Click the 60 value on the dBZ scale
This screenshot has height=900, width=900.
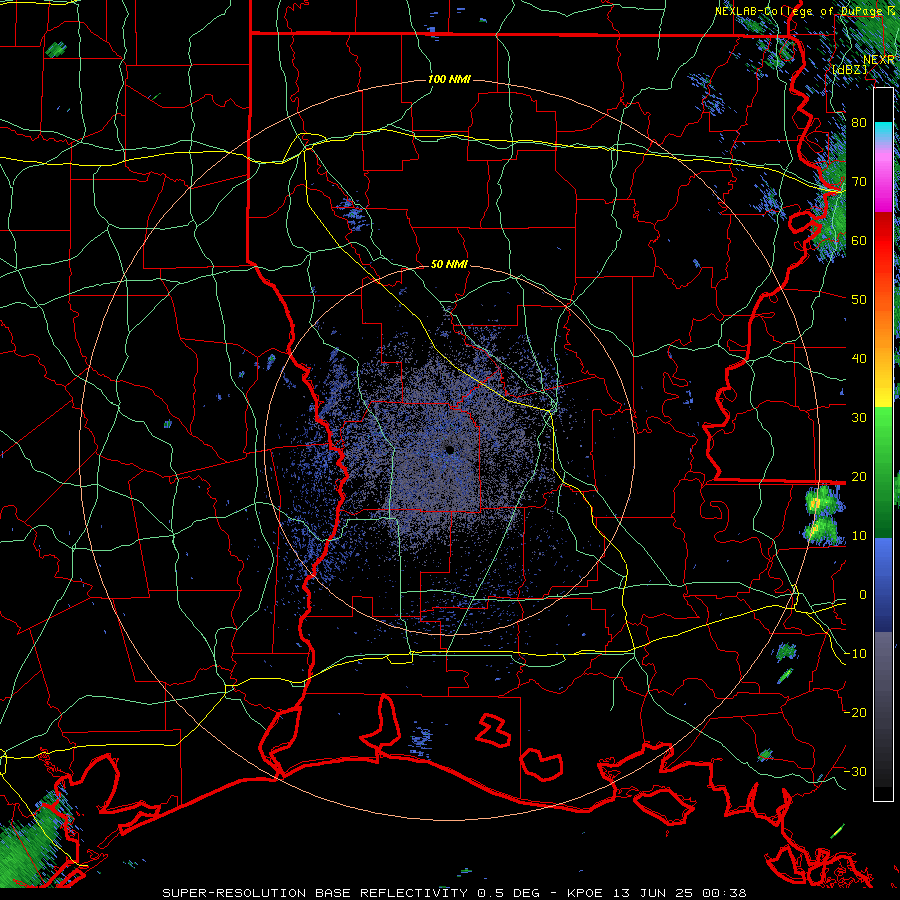[x=859, y=240]
